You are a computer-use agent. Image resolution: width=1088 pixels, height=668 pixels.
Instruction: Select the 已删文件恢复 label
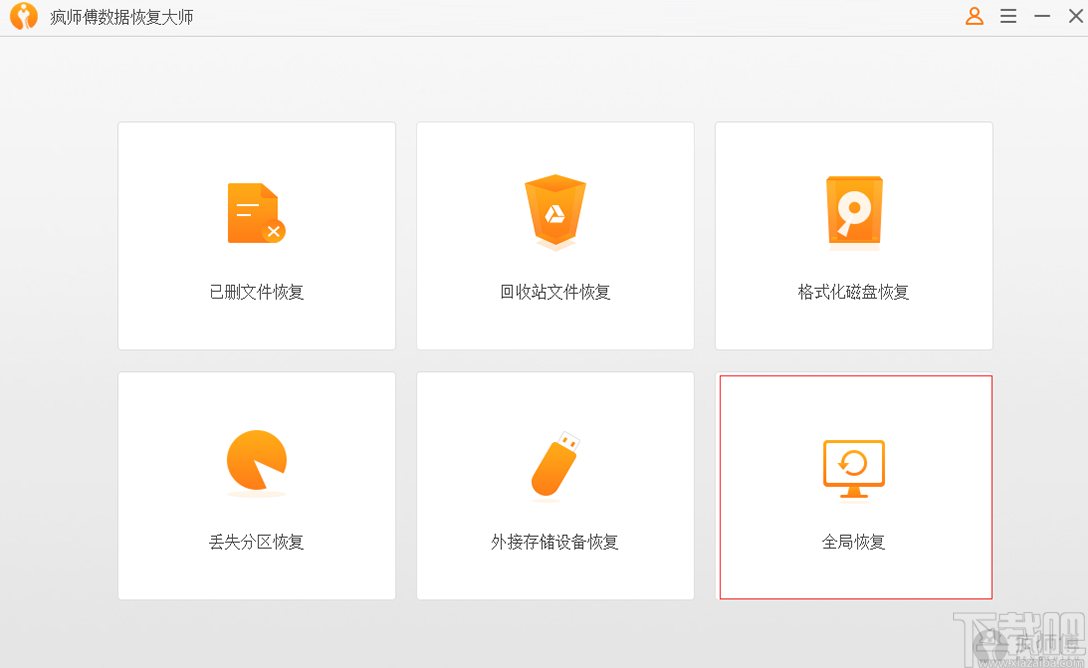click(x=257, y=292)
